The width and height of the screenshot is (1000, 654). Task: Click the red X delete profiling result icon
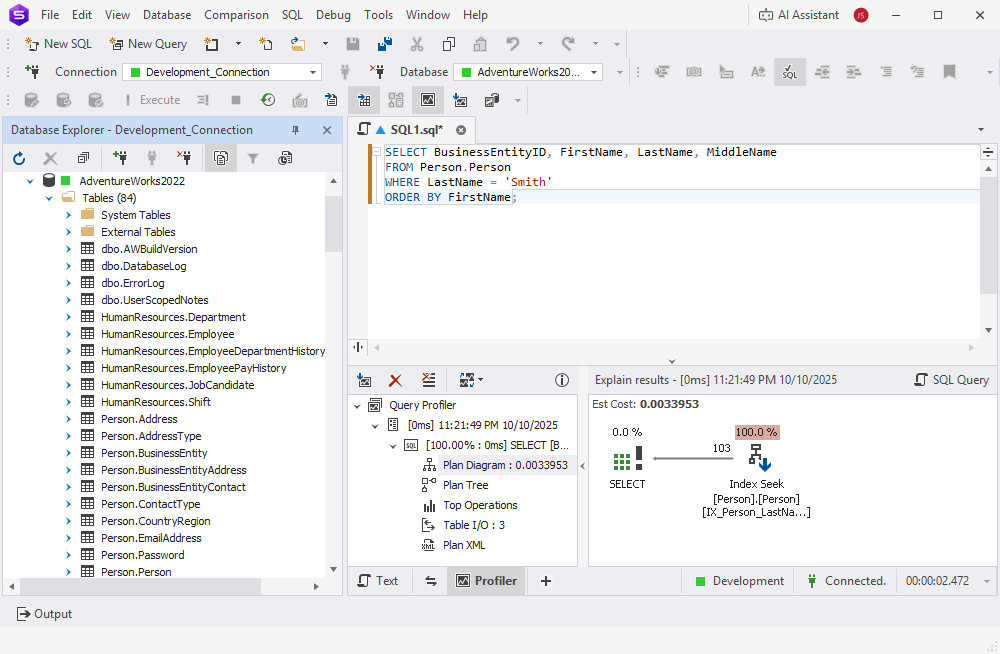tap(395, 380)
